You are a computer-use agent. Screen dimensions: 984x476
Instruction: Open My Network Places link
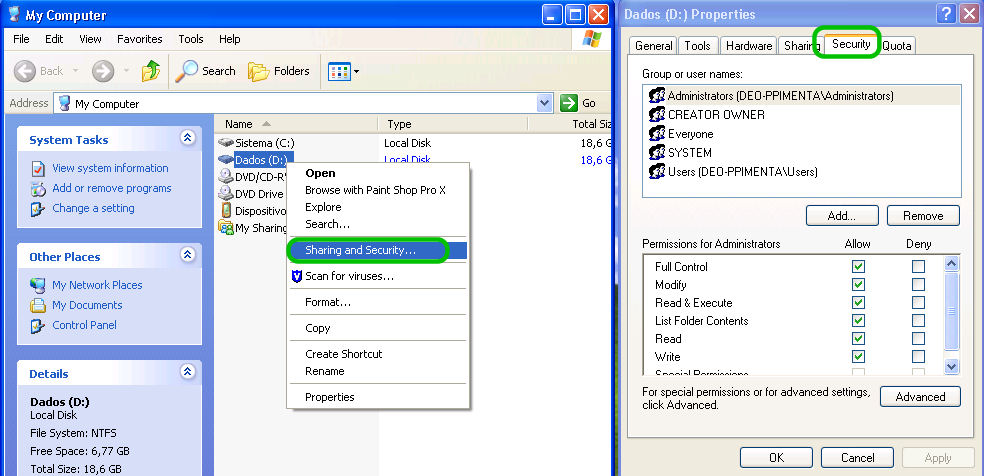pyautogui.click(x=97, y=285)
